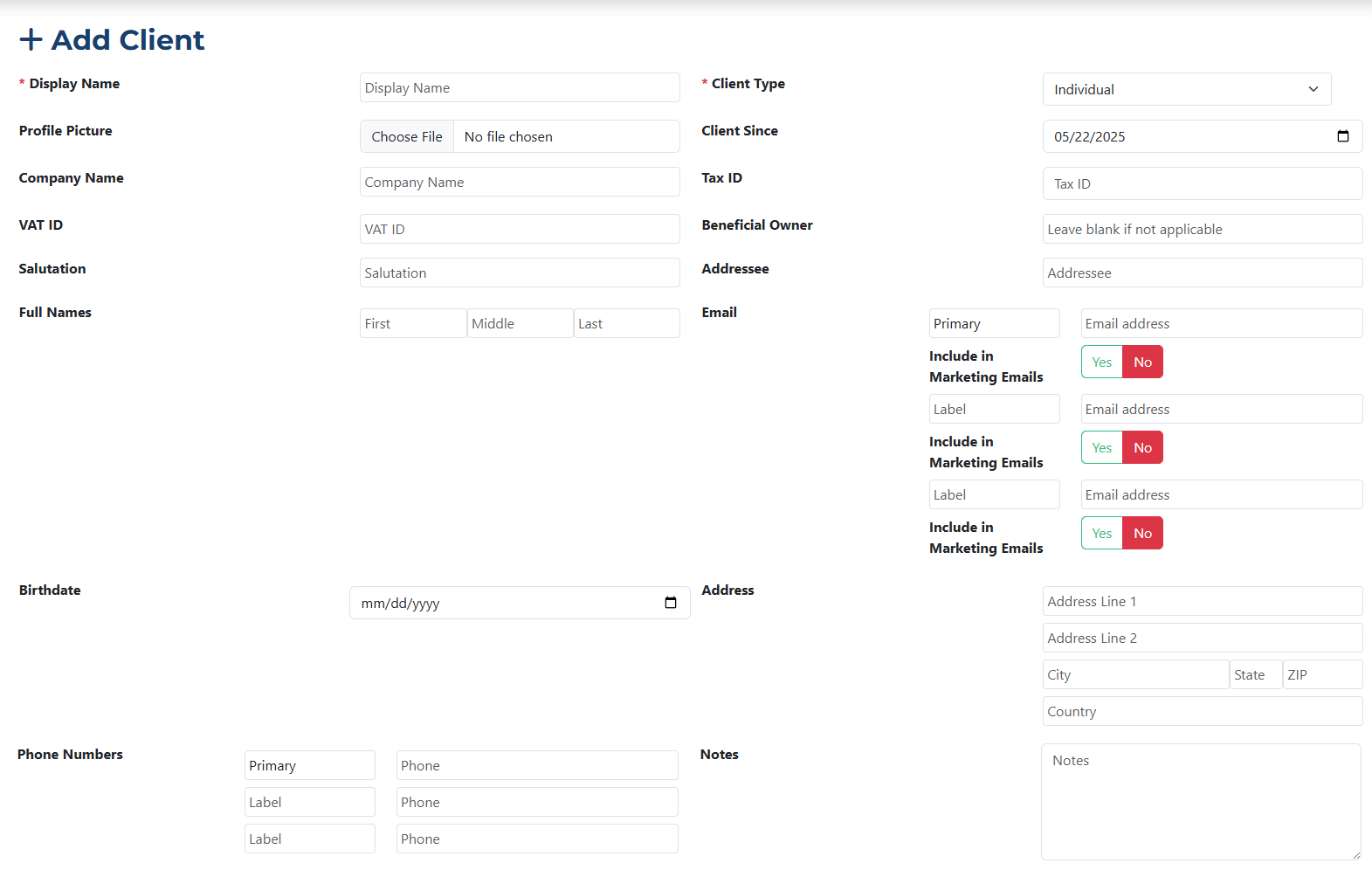Click the Beneficial Owner label

(x=757, y=225)
